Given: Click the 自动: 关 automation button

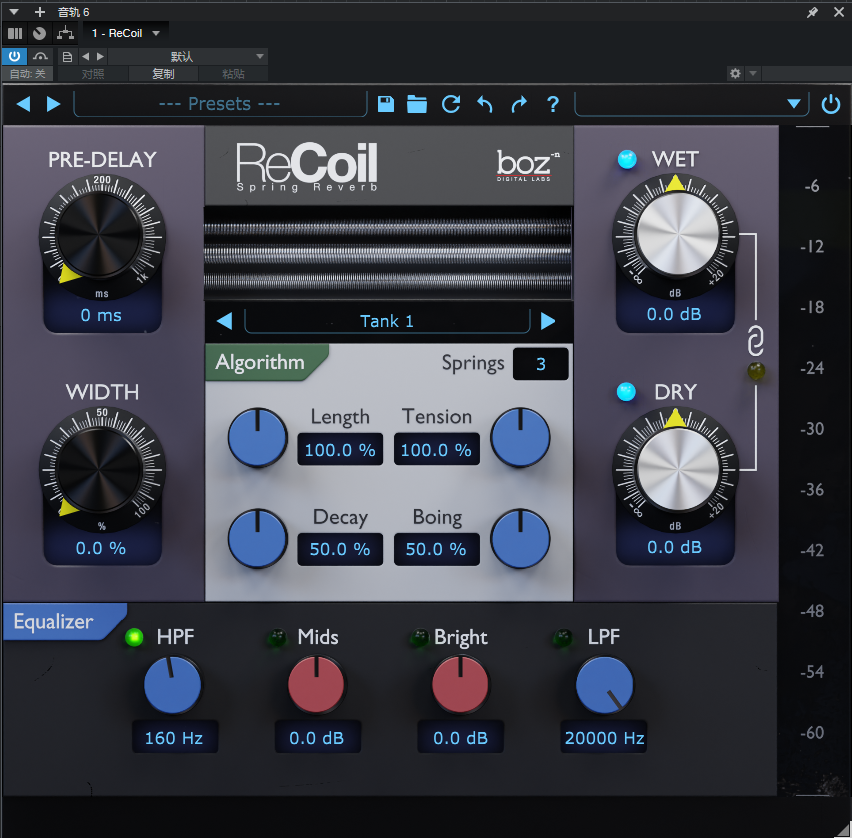Looking at the screenshot, I should [x=28, y=73].
